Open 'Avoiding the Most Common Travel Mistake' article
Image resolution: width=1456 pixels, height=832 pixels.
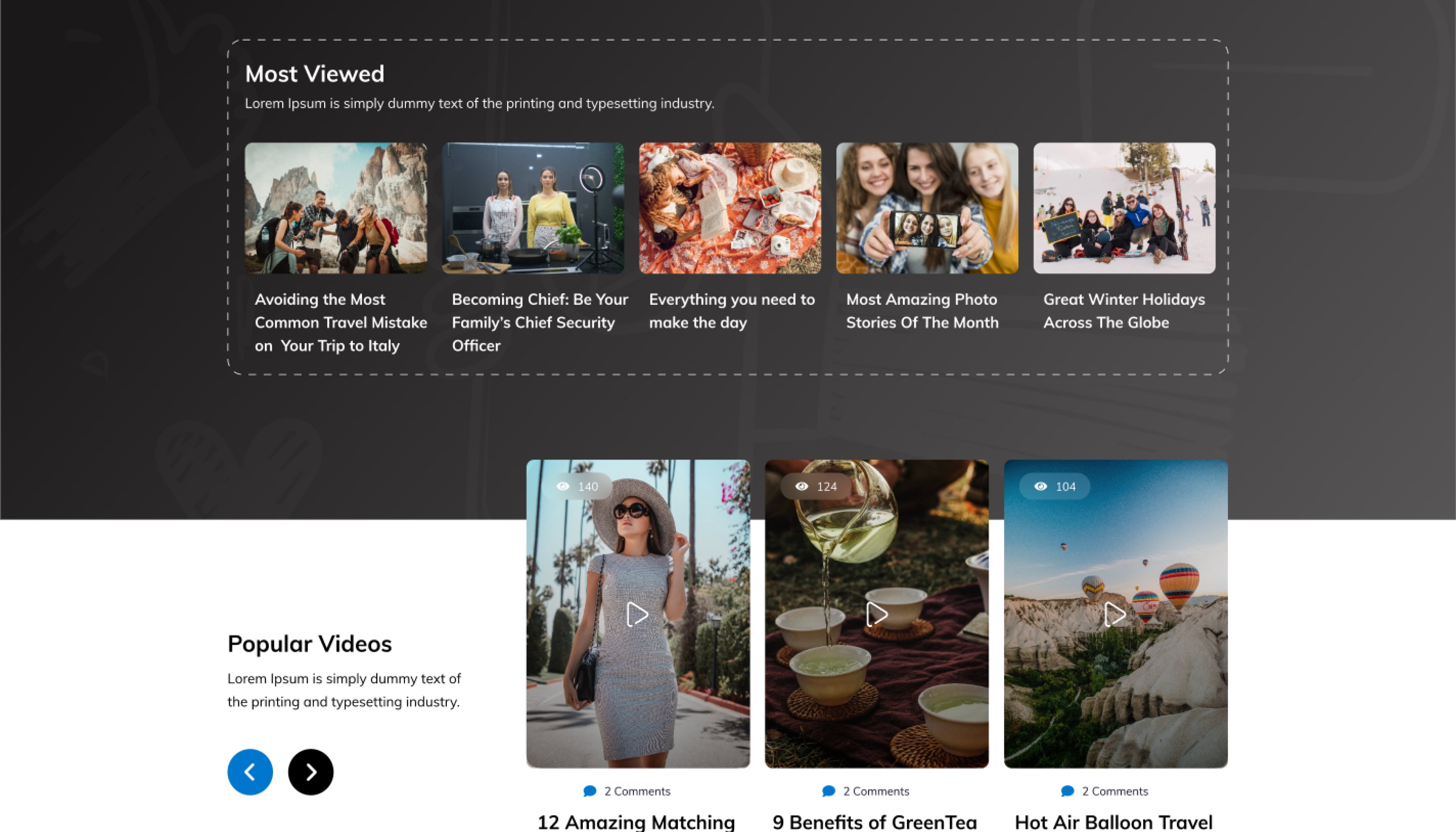[340, 322]
